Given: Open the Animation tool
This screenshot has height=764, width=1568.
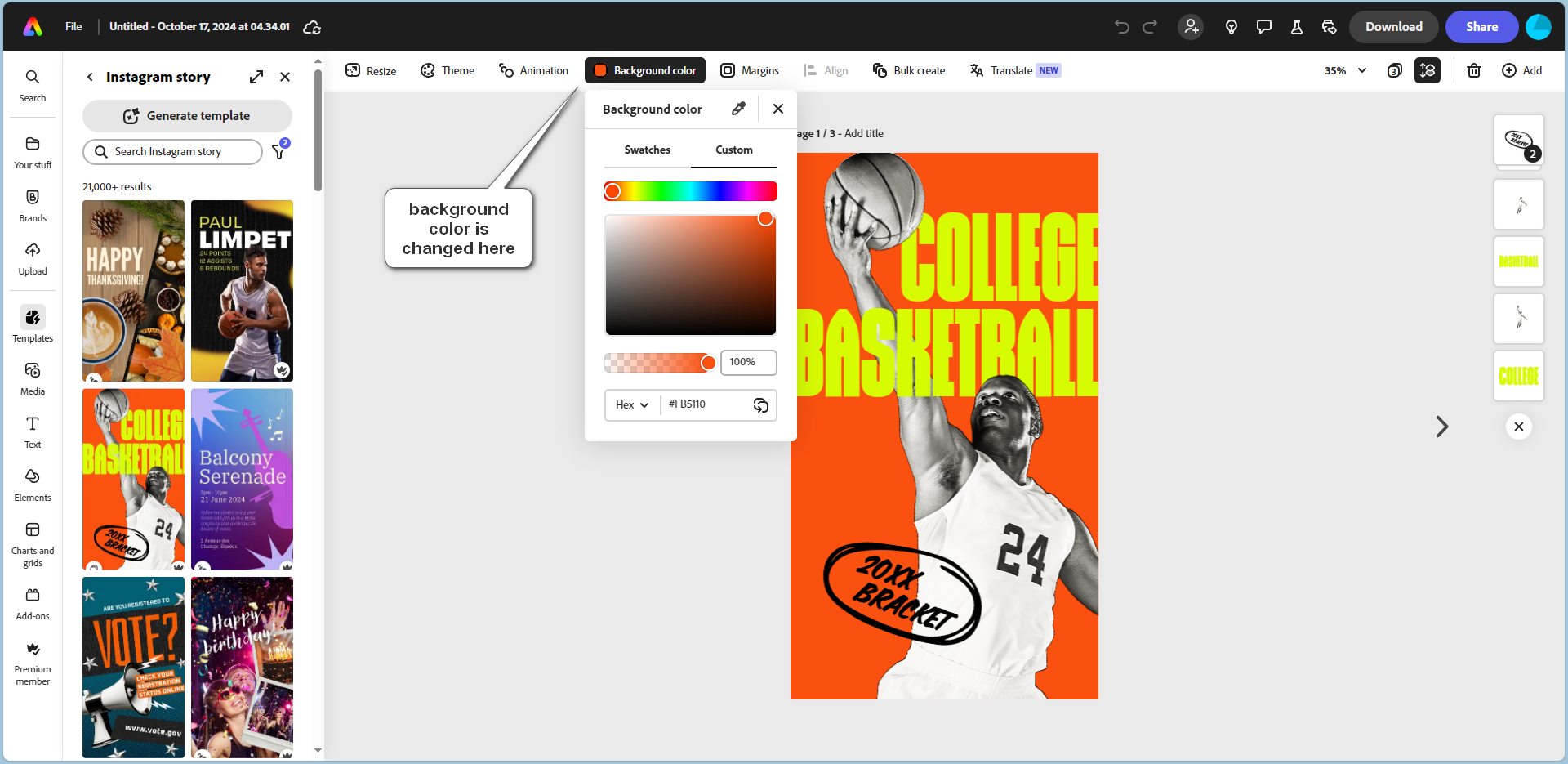Looking at the screenshot, I should click(x=533, y=70).
